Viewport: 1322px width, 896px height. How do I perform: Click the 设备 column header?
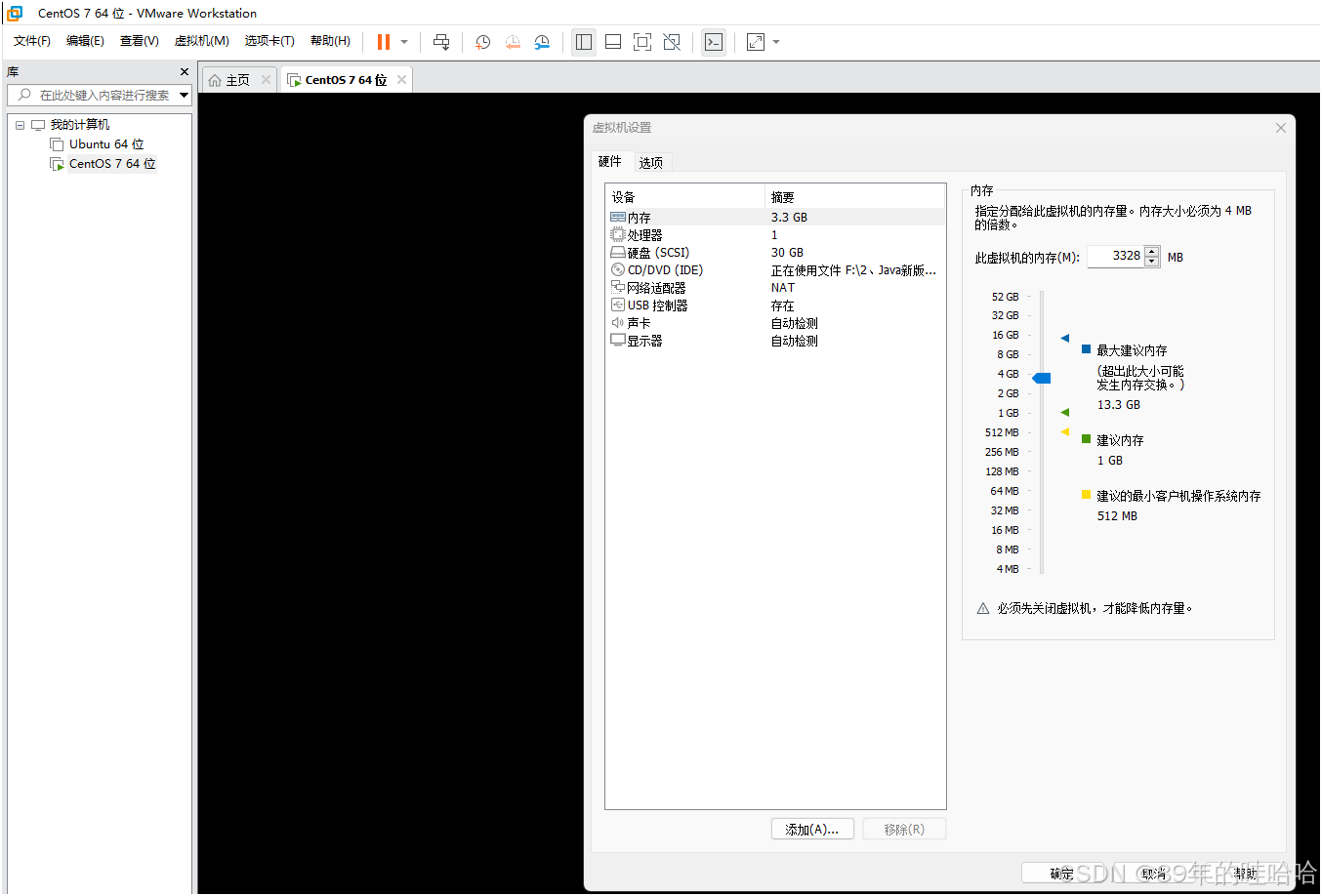click(685, 197)
